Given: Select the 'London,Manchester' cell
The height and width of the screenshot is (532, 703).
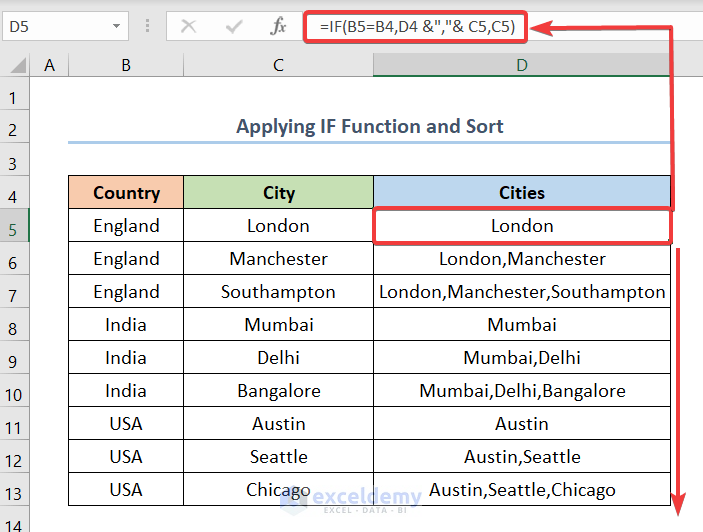Looking at the screenshot, I should pyautogui.click(x=522, y=259).
